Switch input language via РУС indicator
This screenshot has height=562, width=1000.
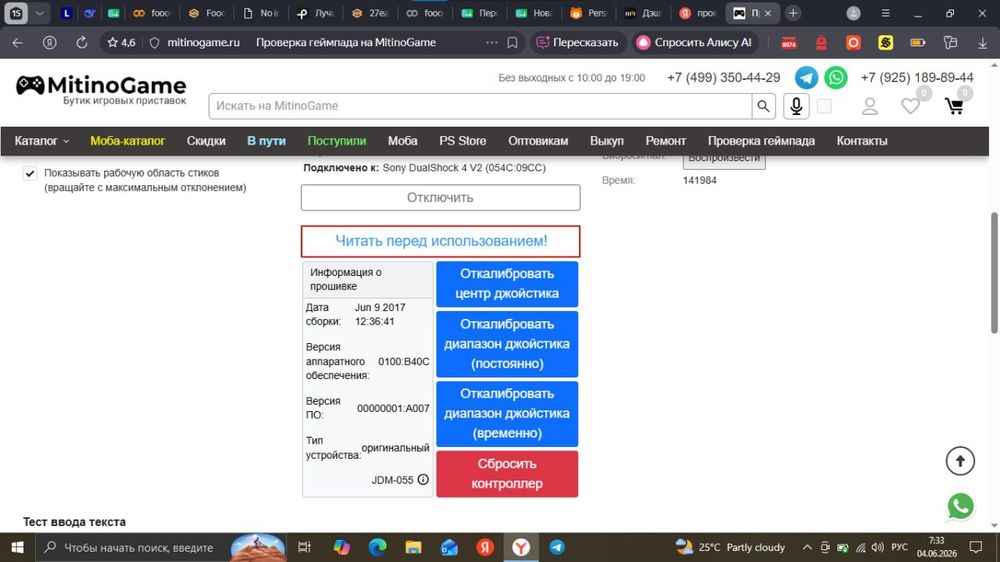pos(899,547)
